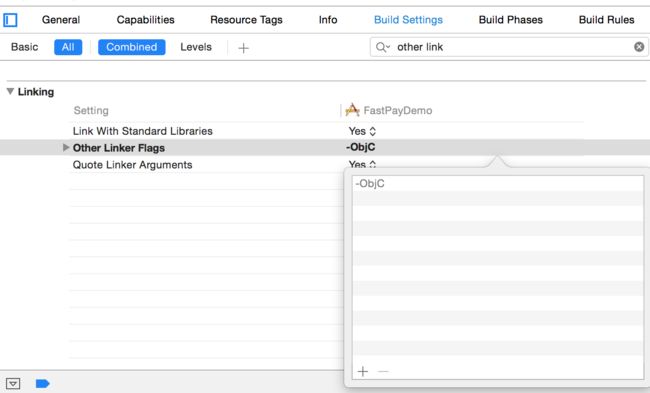This screenshot has height=393, width=650.
Task: Open Link With Standard Libraries Yes dropdown
Action: (362, 131)
